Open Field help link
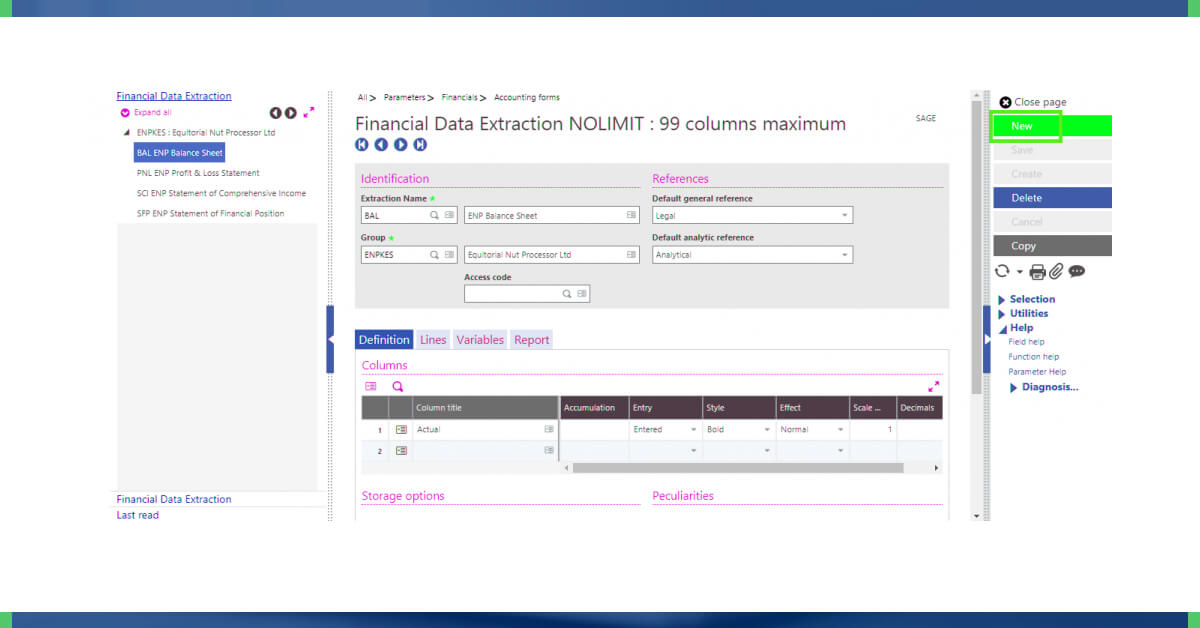 (1026, 342)
